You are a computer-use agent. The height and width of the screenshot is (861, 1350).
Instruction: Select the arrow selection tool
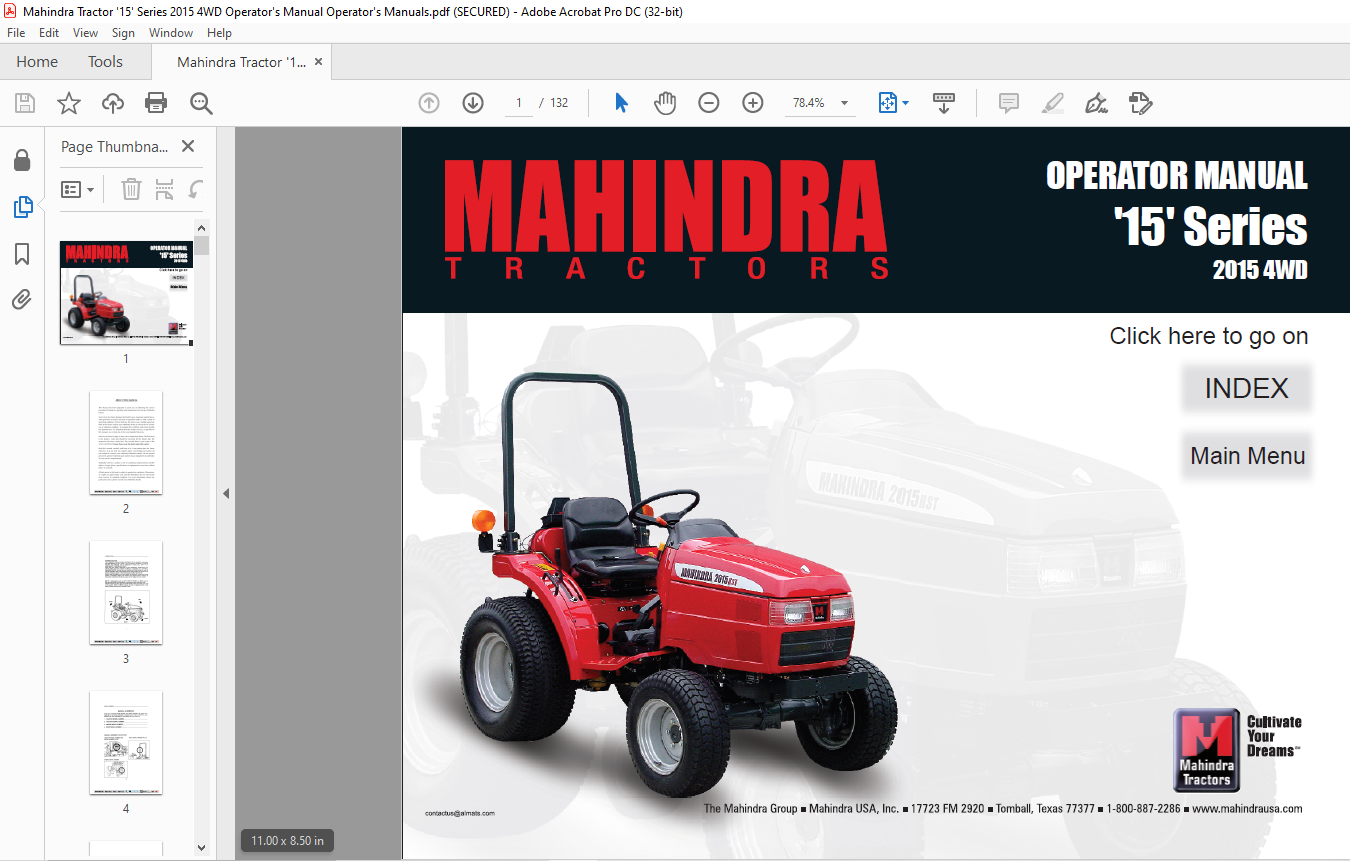click(621, 103)
